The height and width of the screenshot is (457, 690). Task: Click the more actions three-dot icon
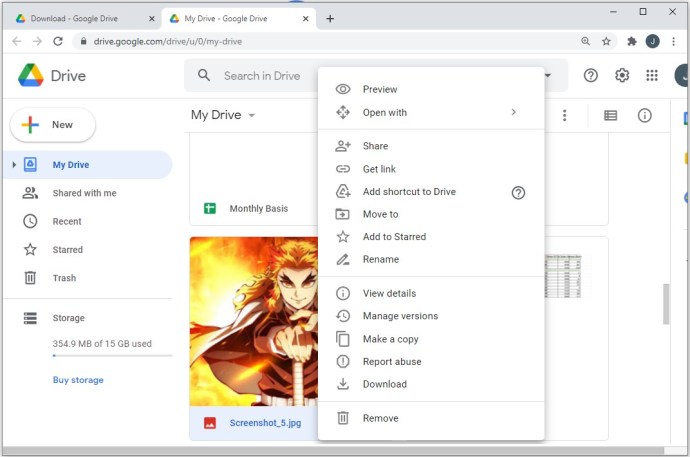point(565,115)
